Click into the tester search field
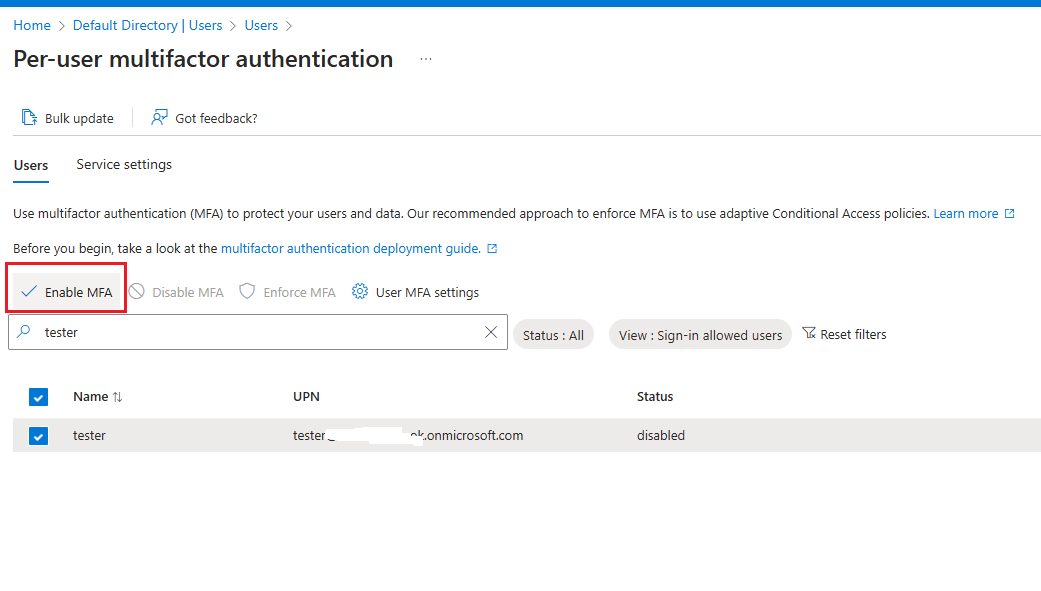 [x=250, y=333]
